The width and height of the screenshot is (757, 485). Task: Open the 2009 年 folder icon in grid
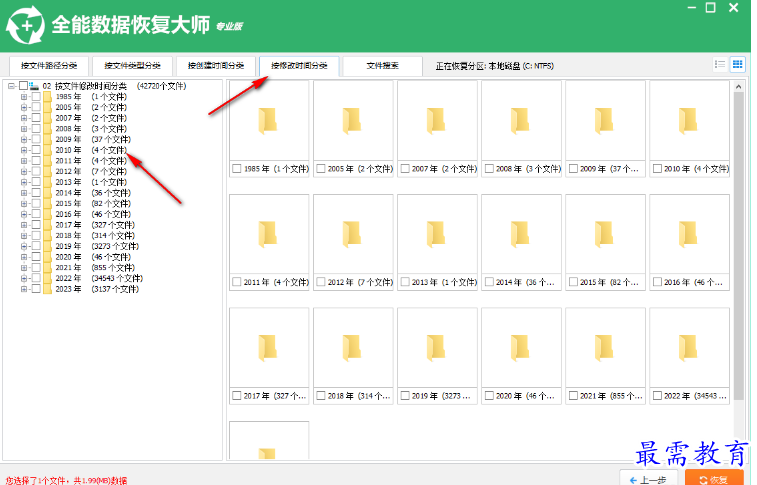604,120
